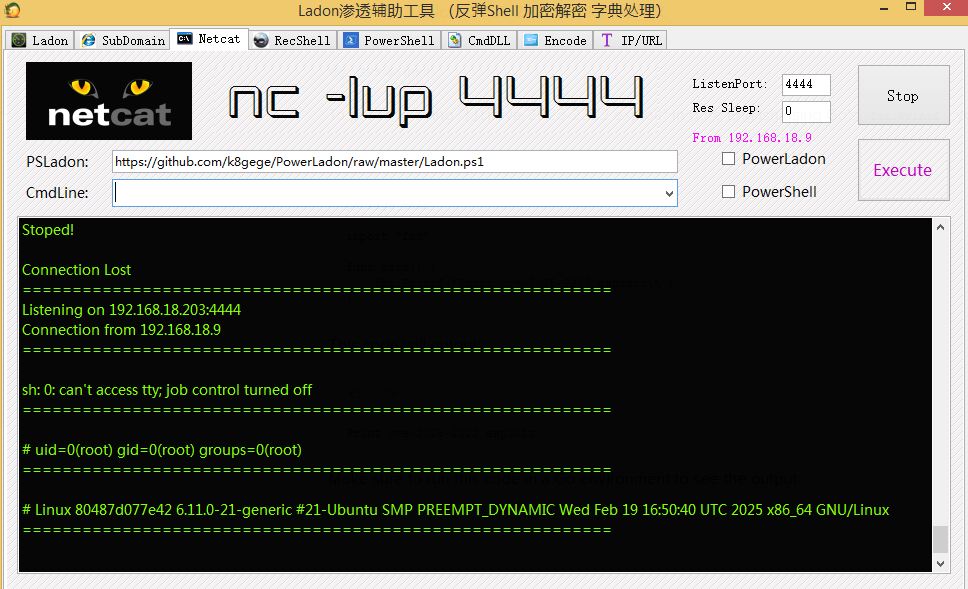968x589 pixels.
Task: Click the Ladon app icon in title bar
Action: (12, 10)
